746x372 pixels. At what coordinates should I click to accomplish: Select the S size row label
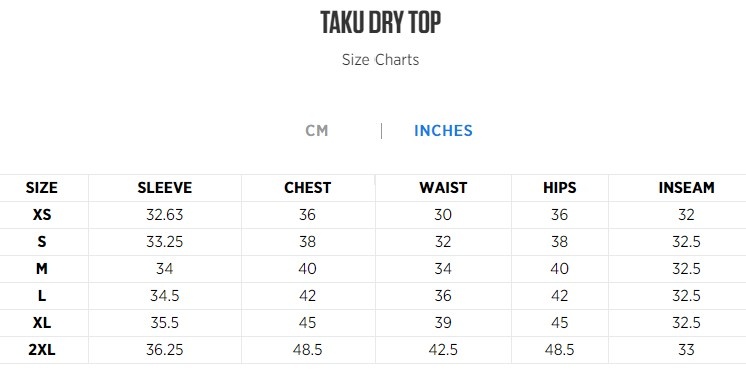42,242
